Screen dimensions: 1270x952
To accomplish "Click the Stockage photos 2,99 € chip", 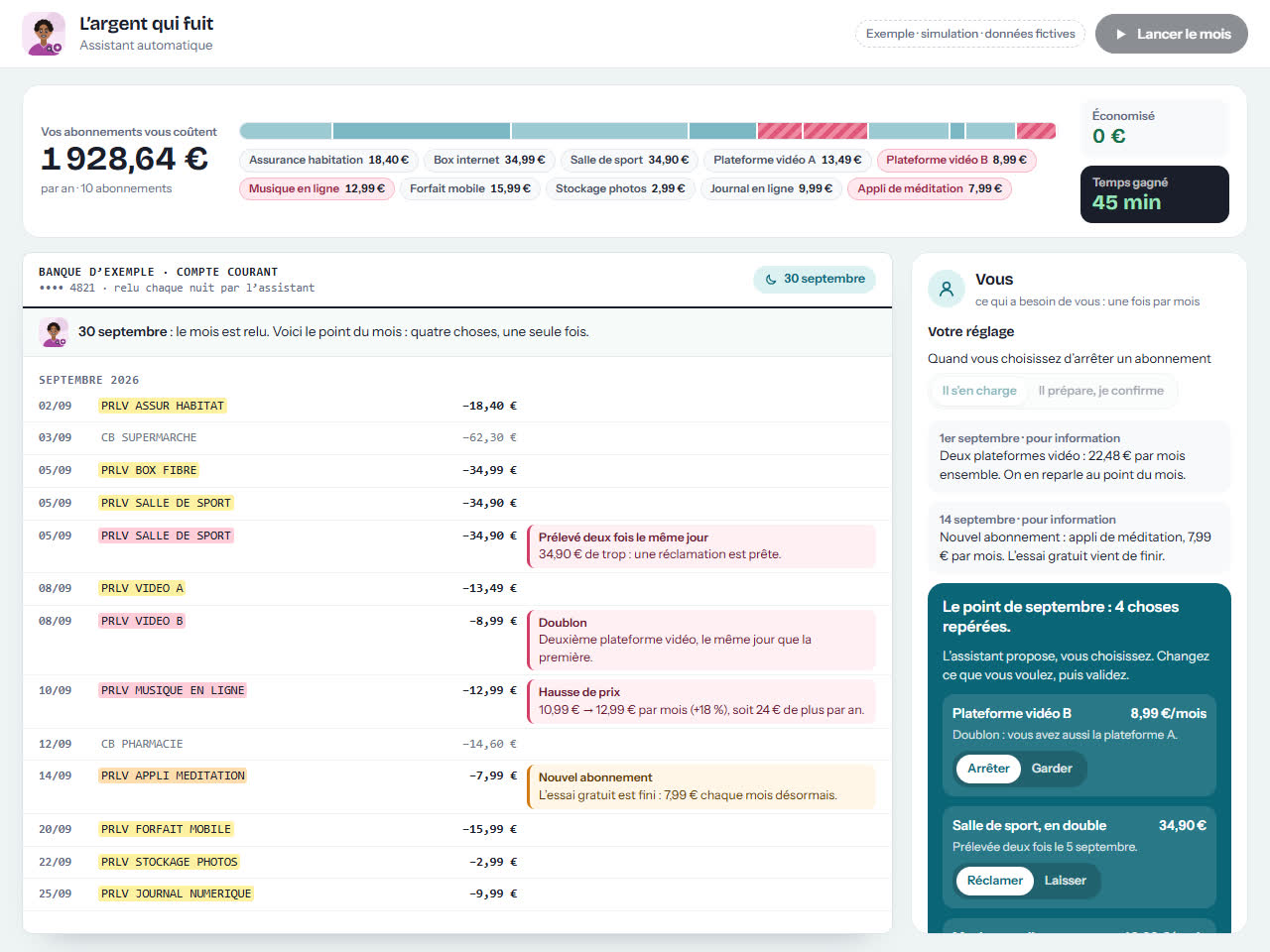I will pyautogui.click(x=620, y=188).
